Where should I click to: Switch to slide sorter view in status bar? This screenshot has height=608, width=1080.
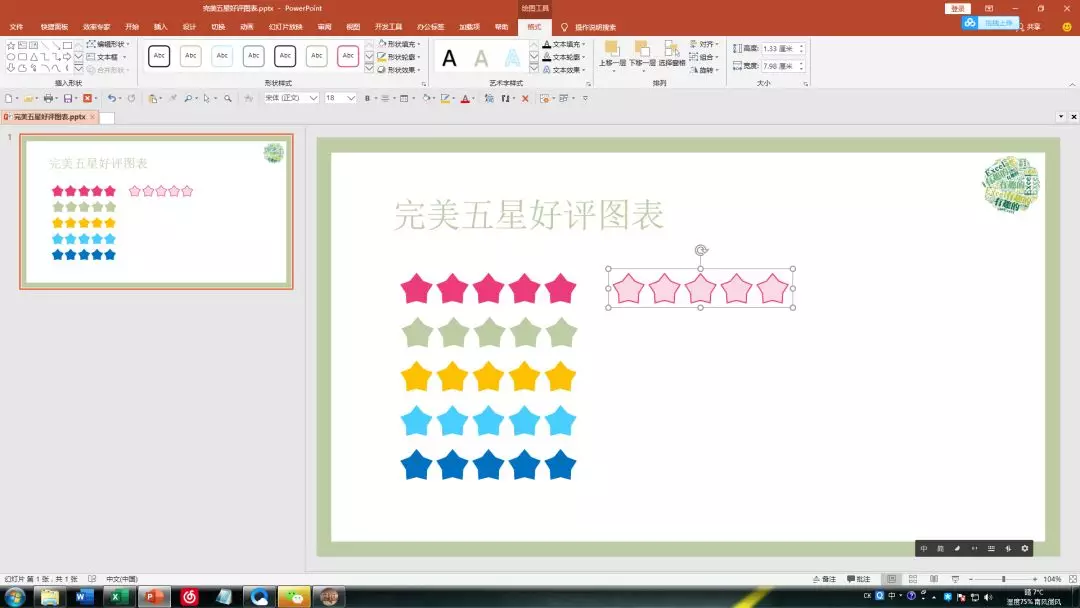[x=913, y=579]
